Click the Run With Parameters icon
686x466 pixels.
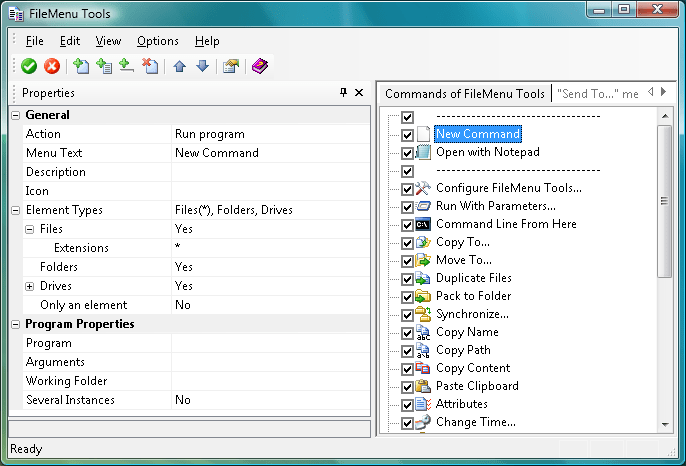coord(423,206)
